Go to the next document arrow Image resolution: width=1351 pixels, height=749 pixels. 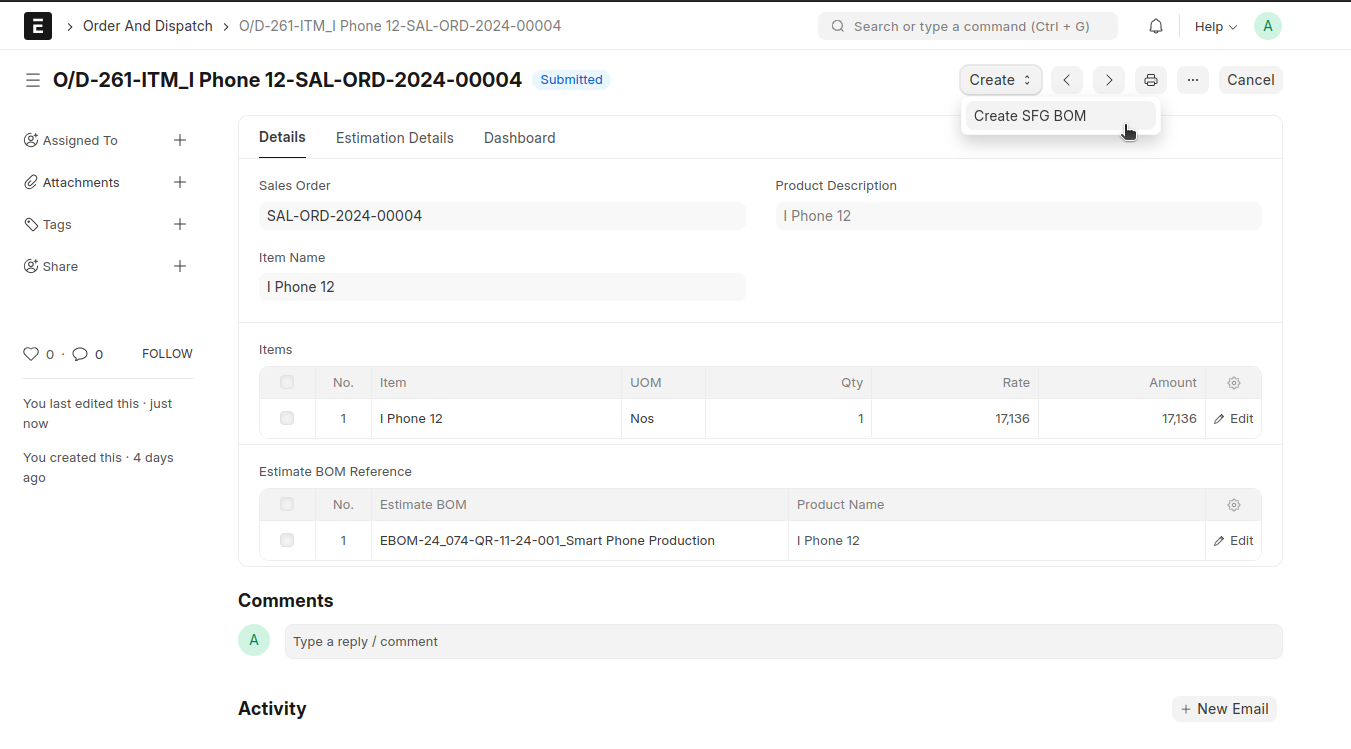pos(1109,80)
